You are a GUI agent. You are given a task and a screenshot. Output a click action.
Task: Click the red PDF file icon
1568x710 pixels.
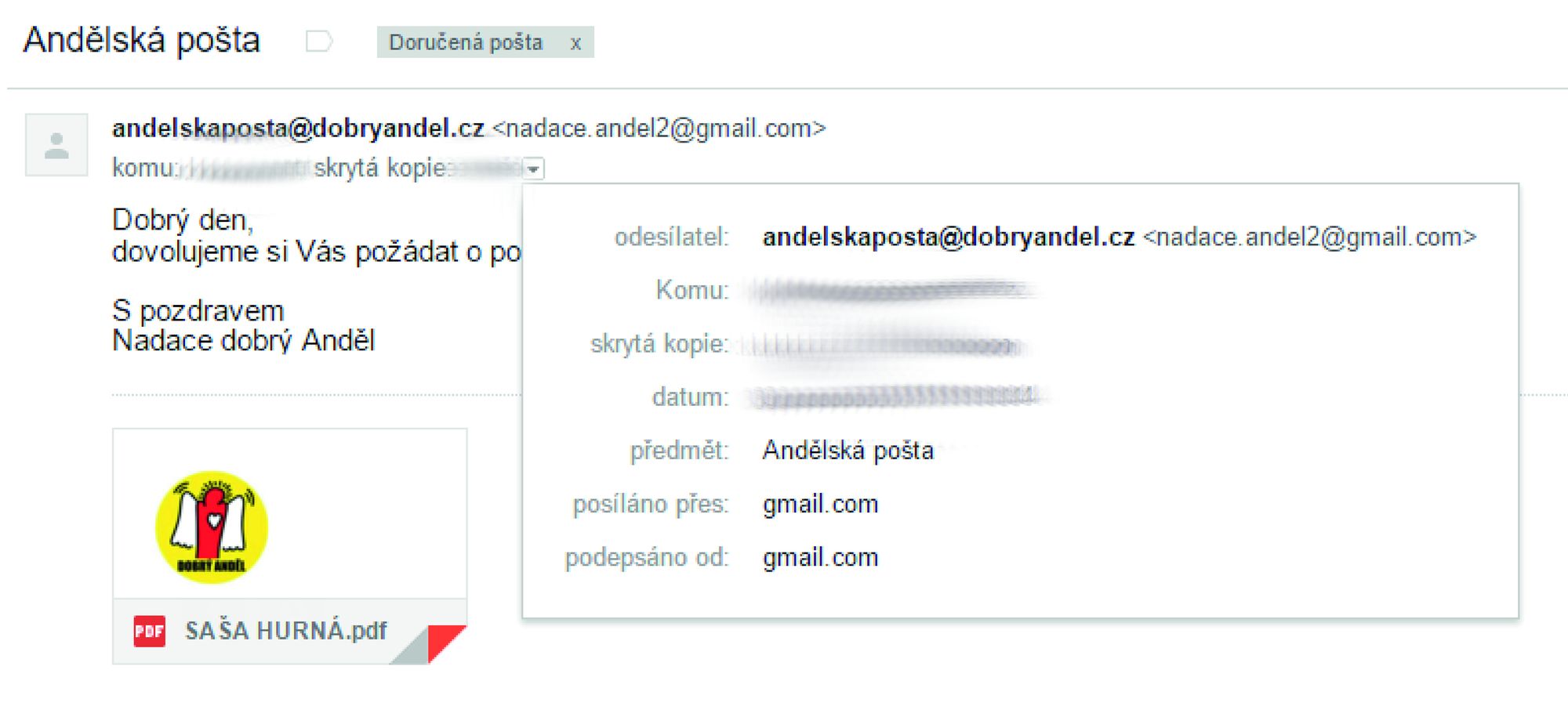pos(149,631)
